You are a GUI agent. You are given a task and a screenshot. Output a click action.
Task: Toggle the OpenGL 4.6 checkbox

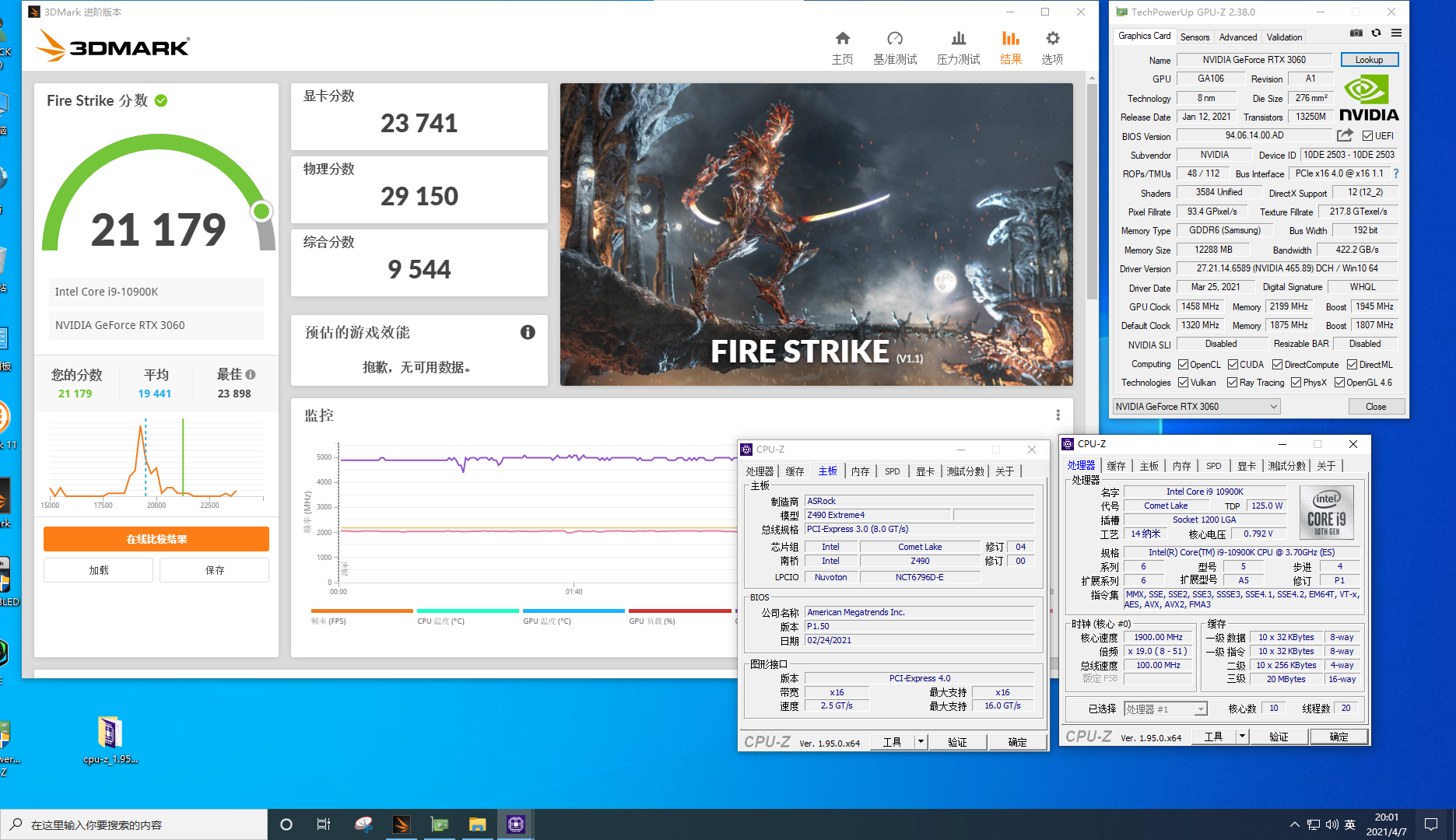click(x=1339, y=383)
